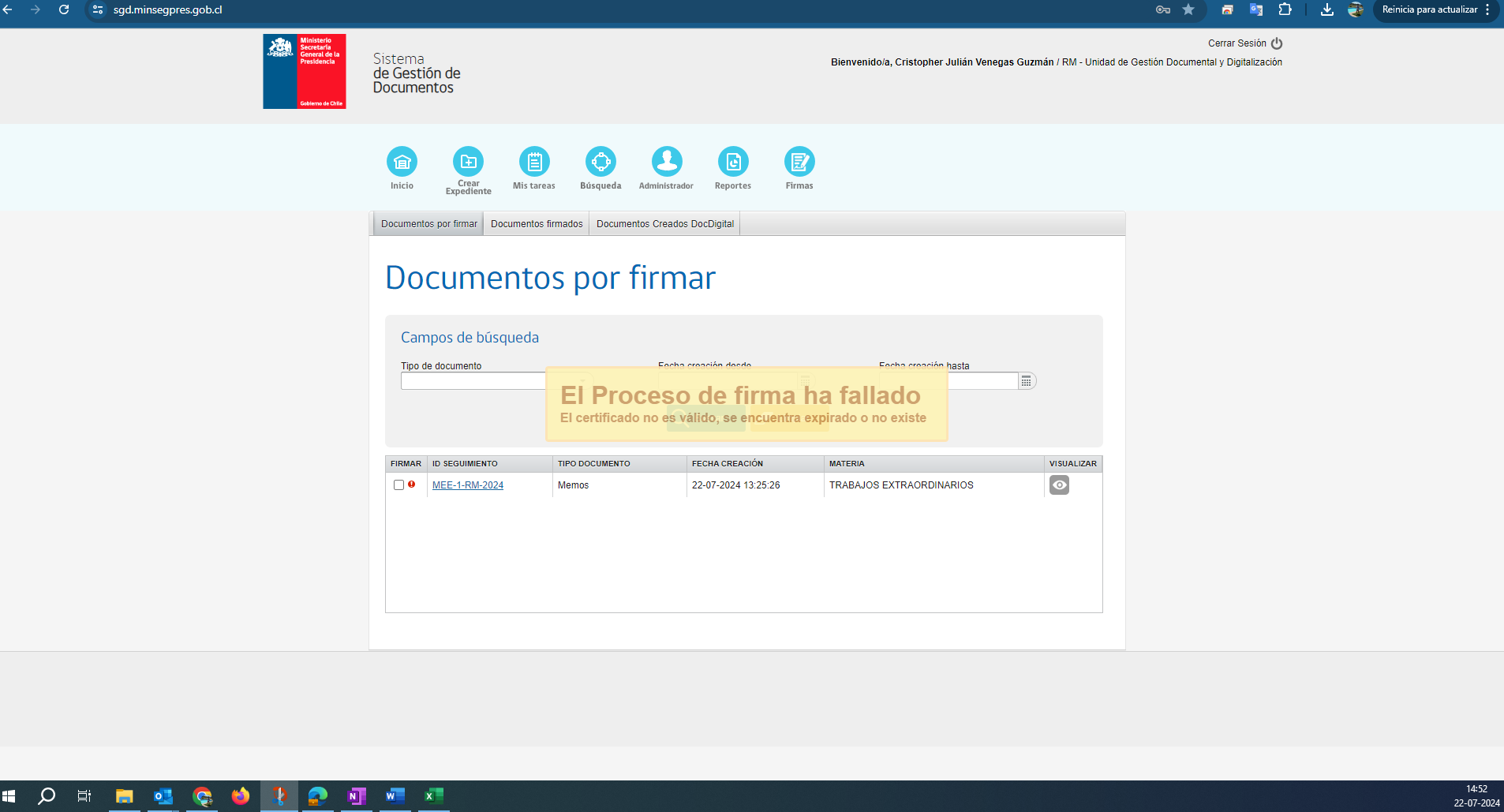Open the Tipo de documento dropdown

473,381
